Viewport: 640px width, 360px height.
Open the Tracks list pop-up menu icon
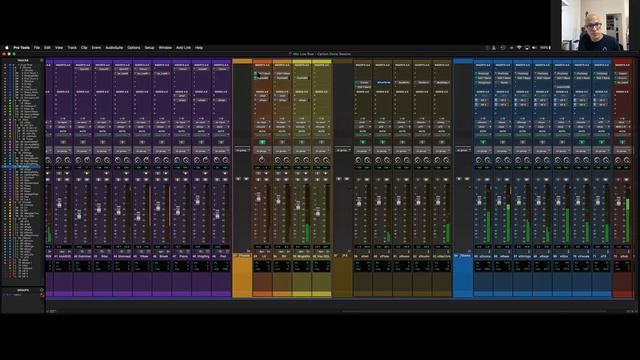pos(42,60)
